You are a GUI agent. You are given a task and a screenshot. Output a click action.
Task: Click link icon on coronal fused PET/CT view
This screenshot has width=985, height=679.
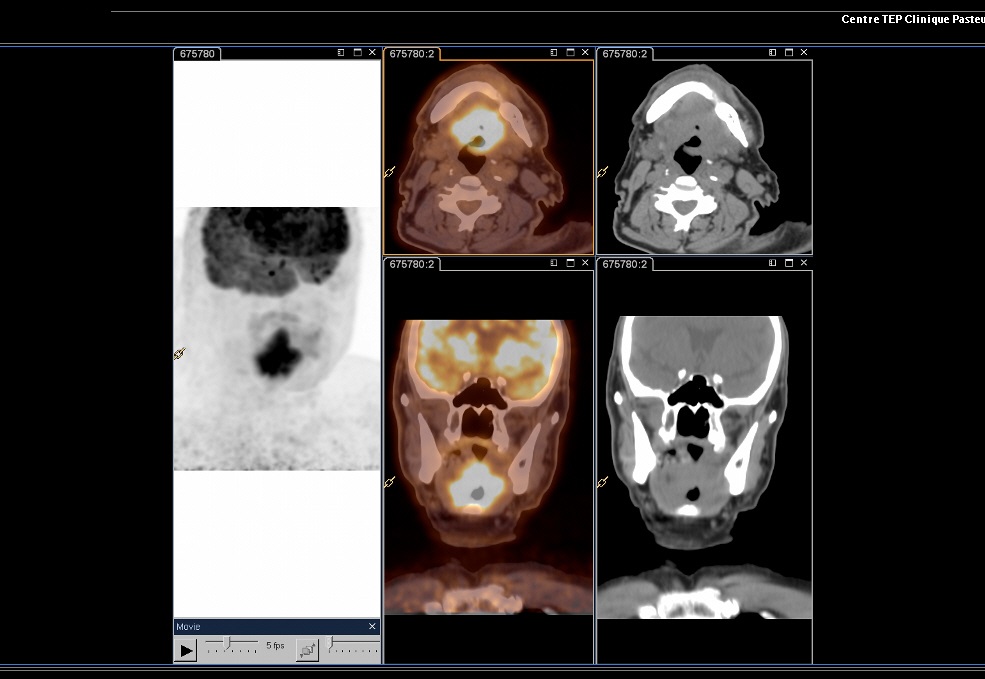tap(389, 482)
